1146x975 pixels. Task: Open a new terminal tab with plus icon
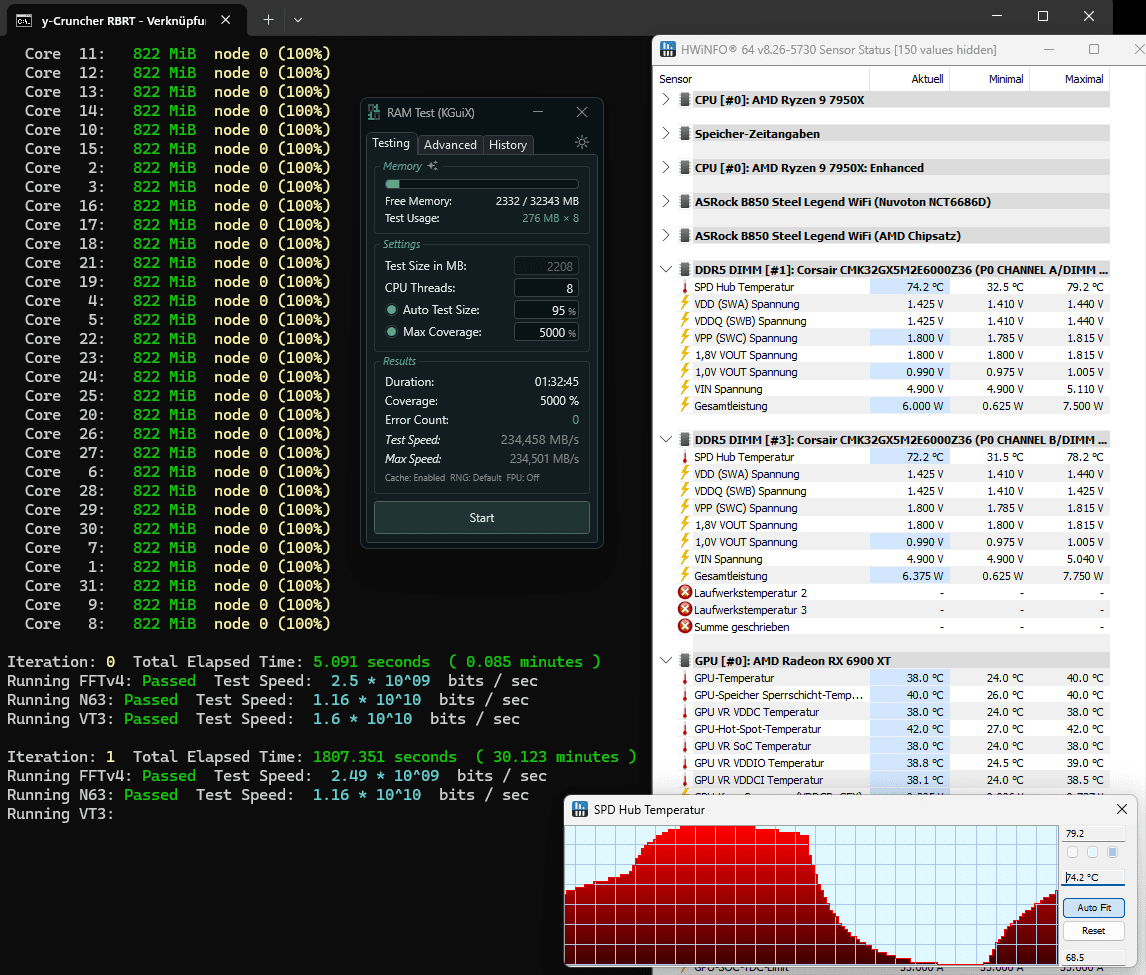pos(268,19)
